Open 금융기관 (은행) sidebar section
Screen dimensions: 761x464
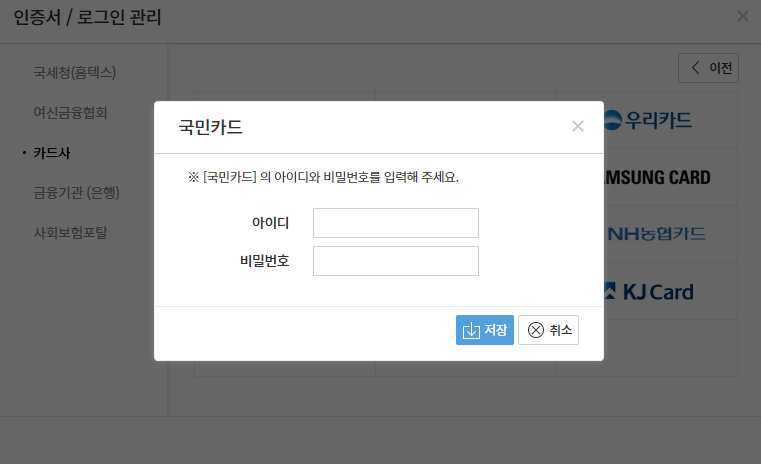point(76,192)
